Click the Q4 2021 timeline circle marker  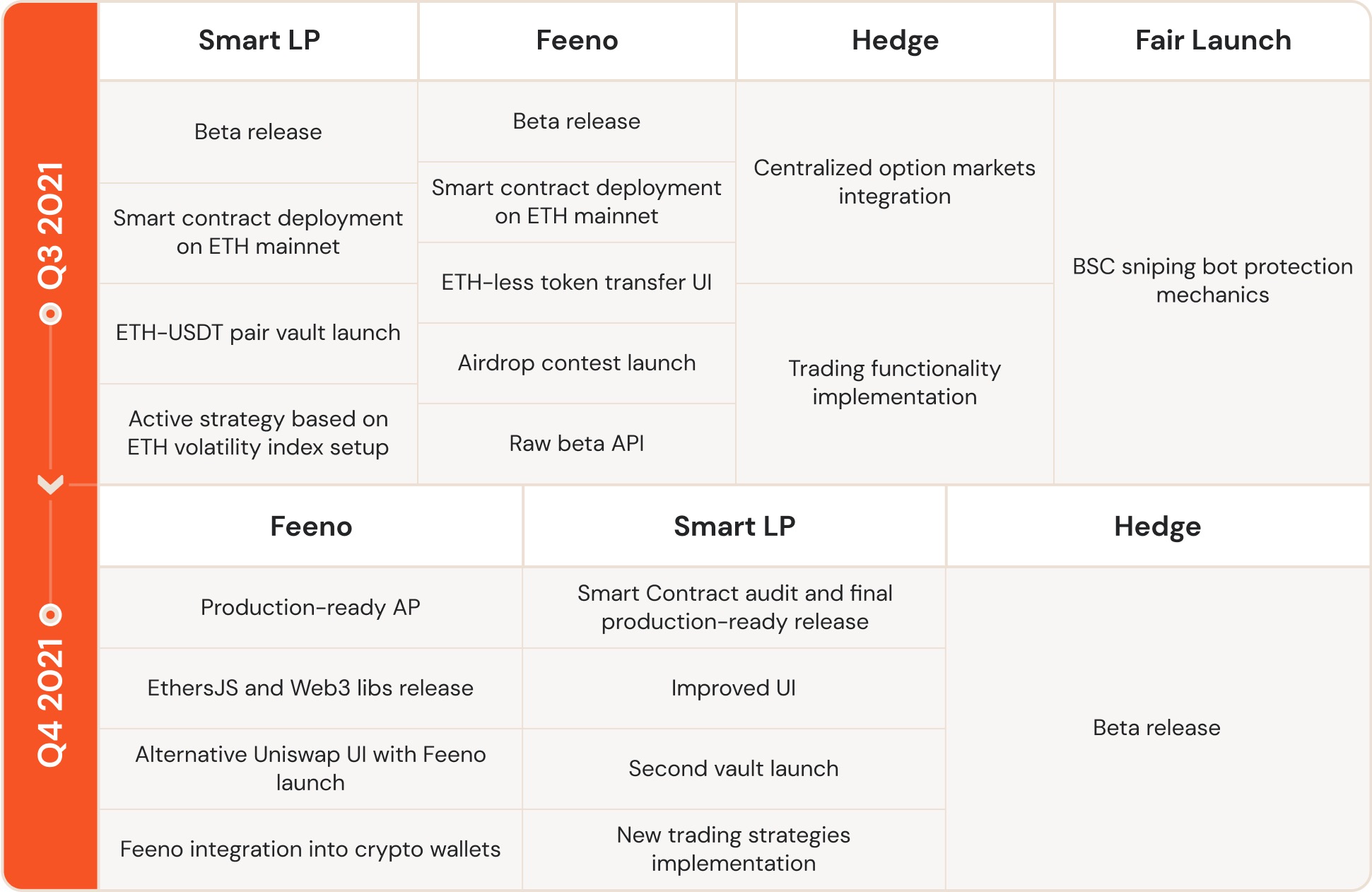50,614
